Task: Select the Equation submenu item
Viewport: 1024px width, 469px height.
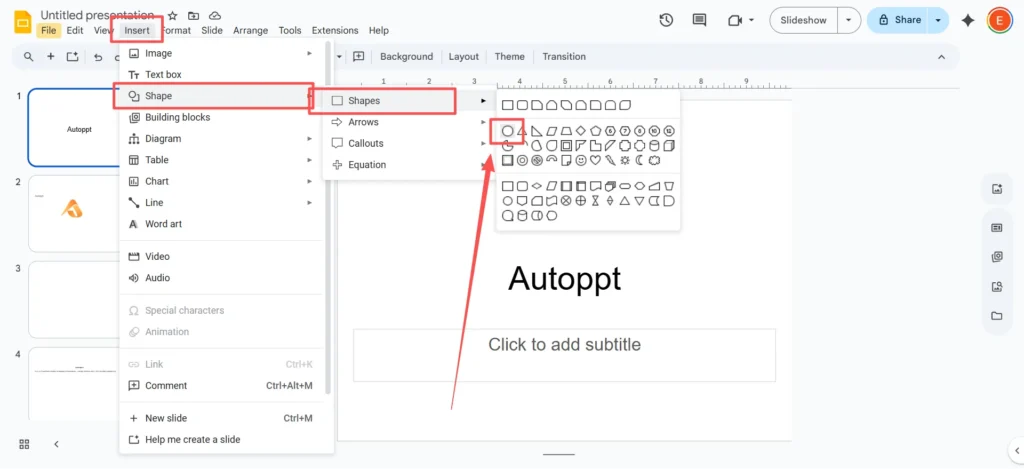Action: (409, 165)
